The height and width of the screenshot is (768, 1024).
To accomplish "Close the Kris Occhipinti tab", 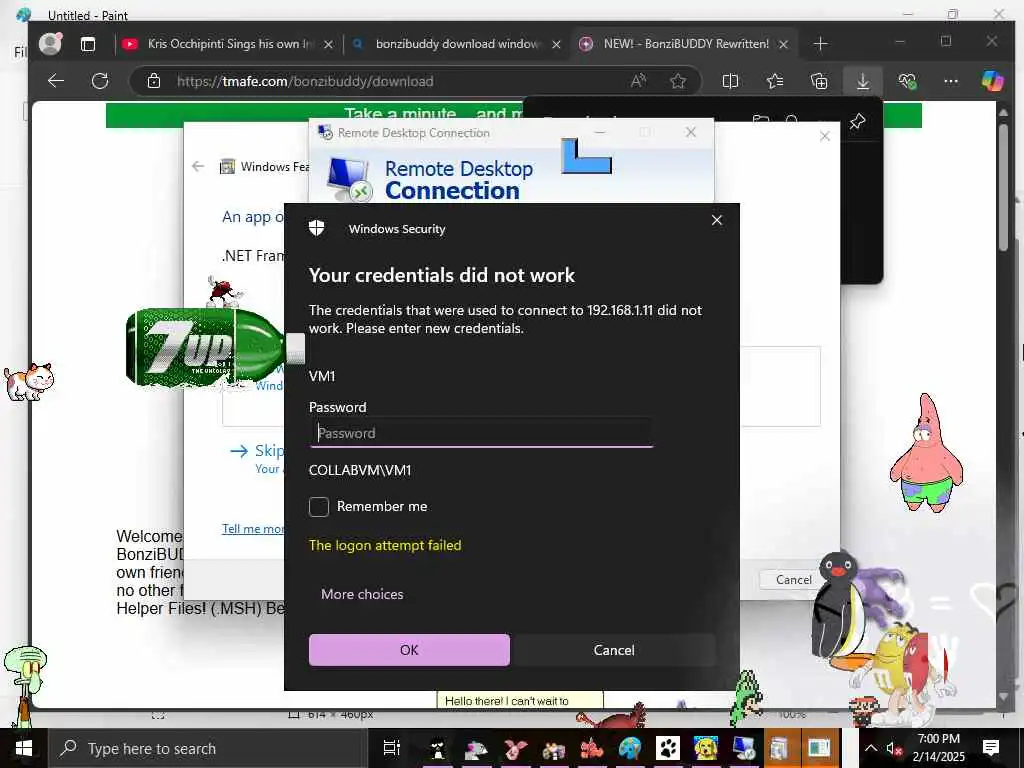I will (x=328, y=44).
